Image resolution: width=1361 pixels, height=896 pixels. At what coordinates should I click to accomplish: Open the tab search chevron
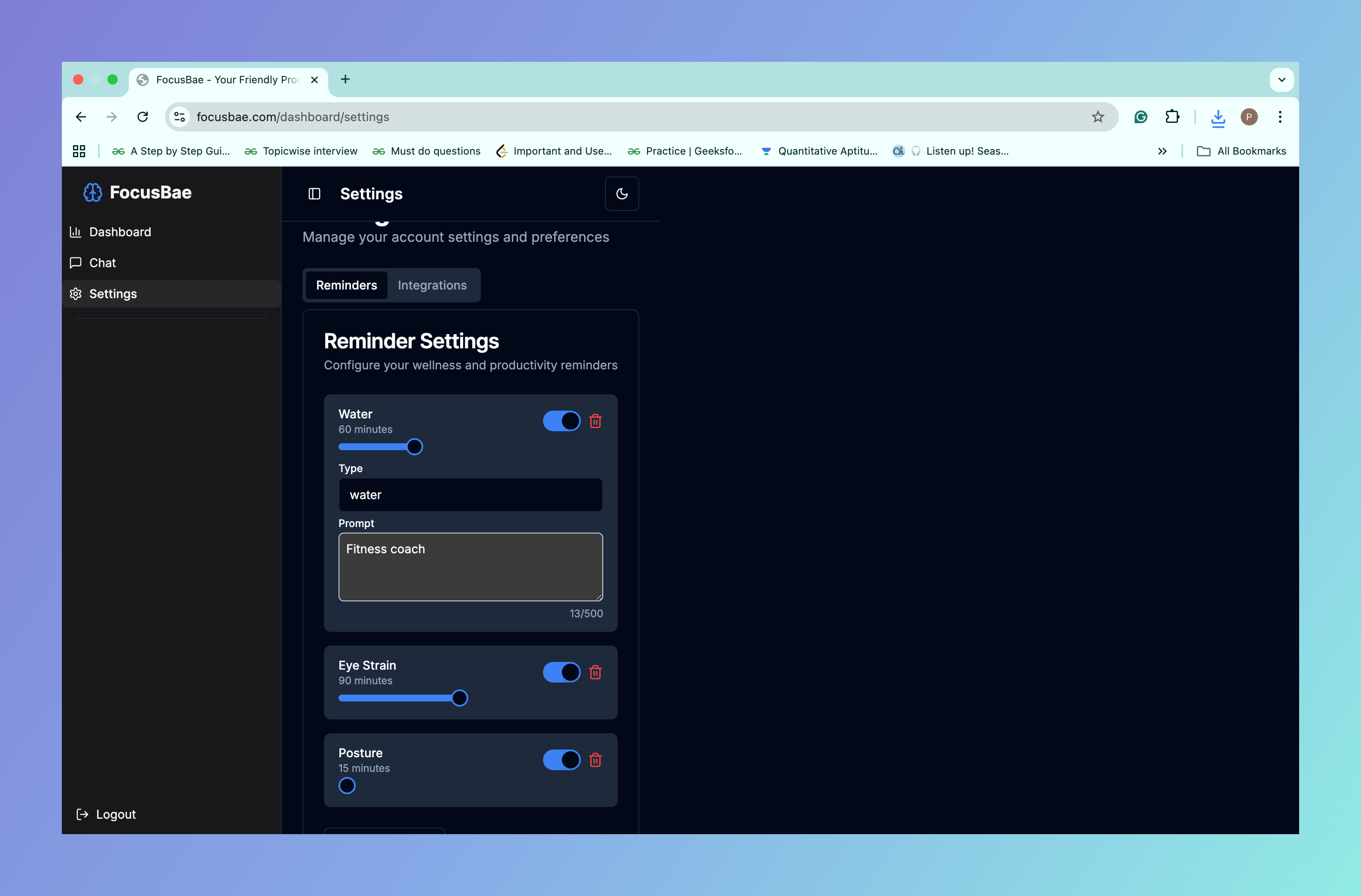click(x=1282, y=79)
